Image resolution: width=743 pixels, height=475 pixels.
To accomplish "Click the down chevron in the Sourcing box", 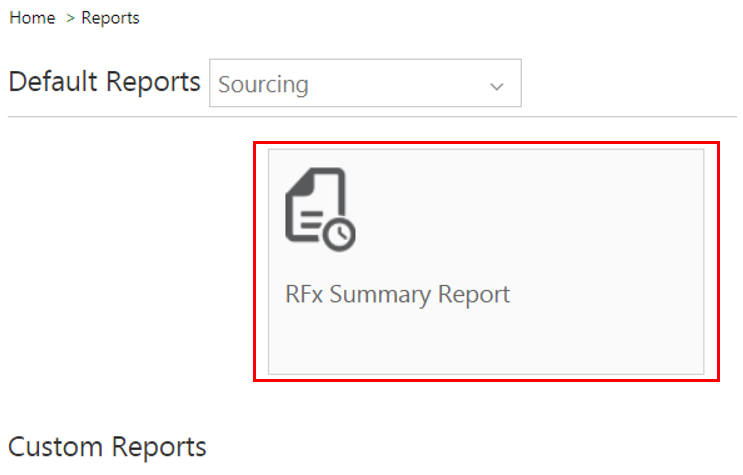I will tap(496, 86).
